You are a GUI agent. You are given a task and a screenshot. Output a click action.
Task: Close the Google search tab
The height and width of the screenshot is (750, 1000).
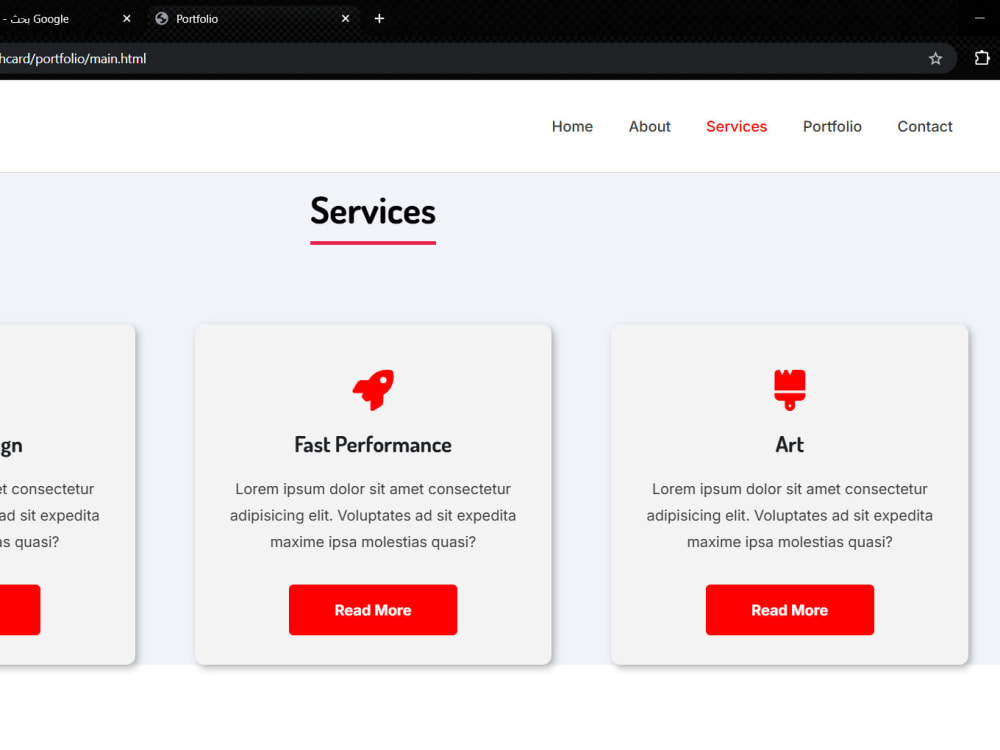tap(126, 18)
